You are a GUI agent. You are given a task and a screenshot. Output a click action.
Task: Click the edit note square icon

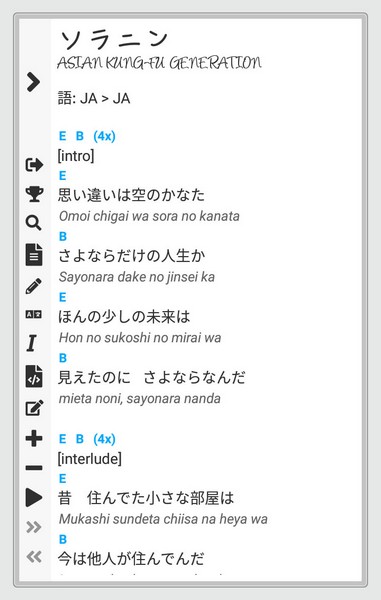click(34, 408)
